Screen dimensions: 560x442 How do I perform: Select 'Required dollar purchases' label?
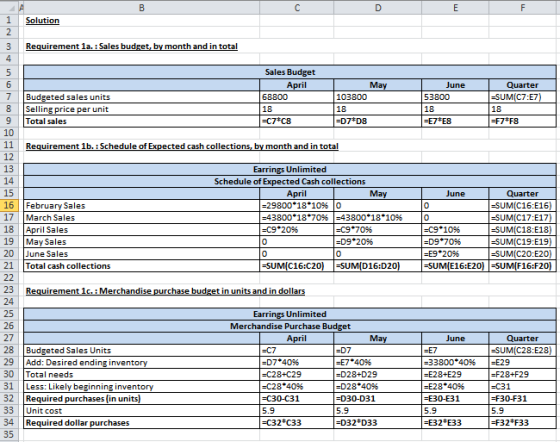(141, 423)
